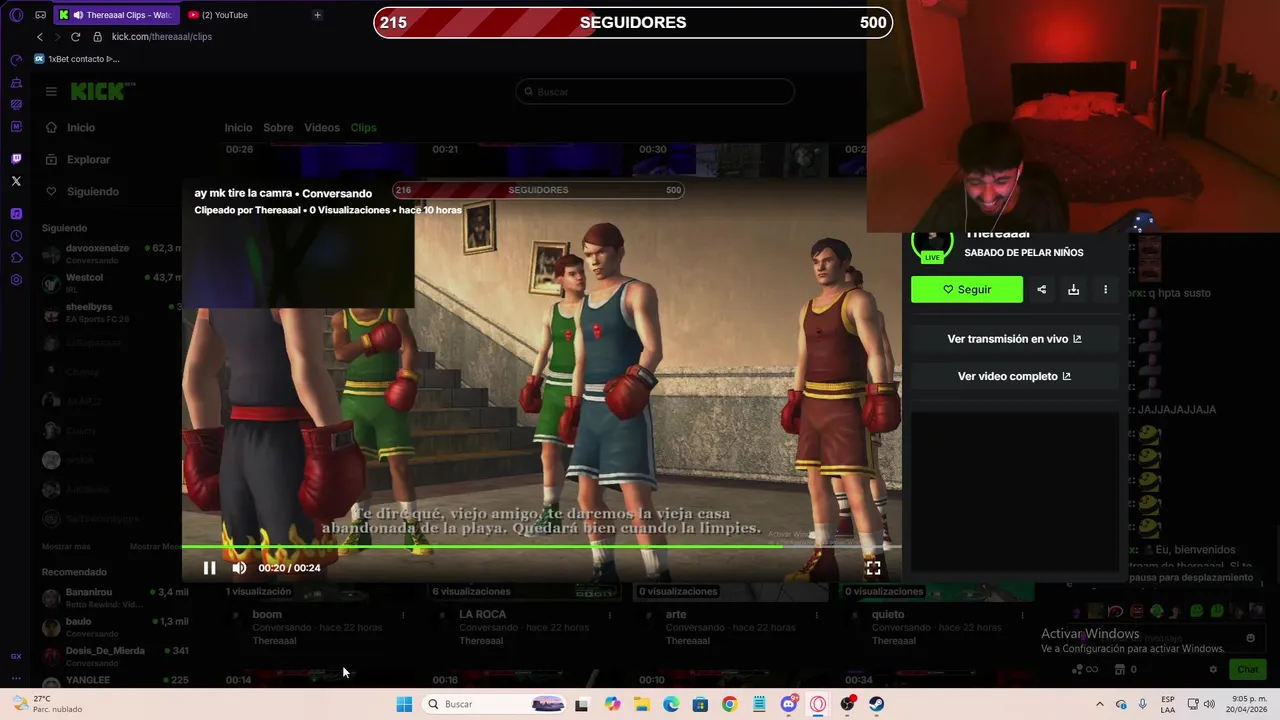Click the browser back arrow
The width and height of the screenshot is (1280, 720).
[40, 37]
